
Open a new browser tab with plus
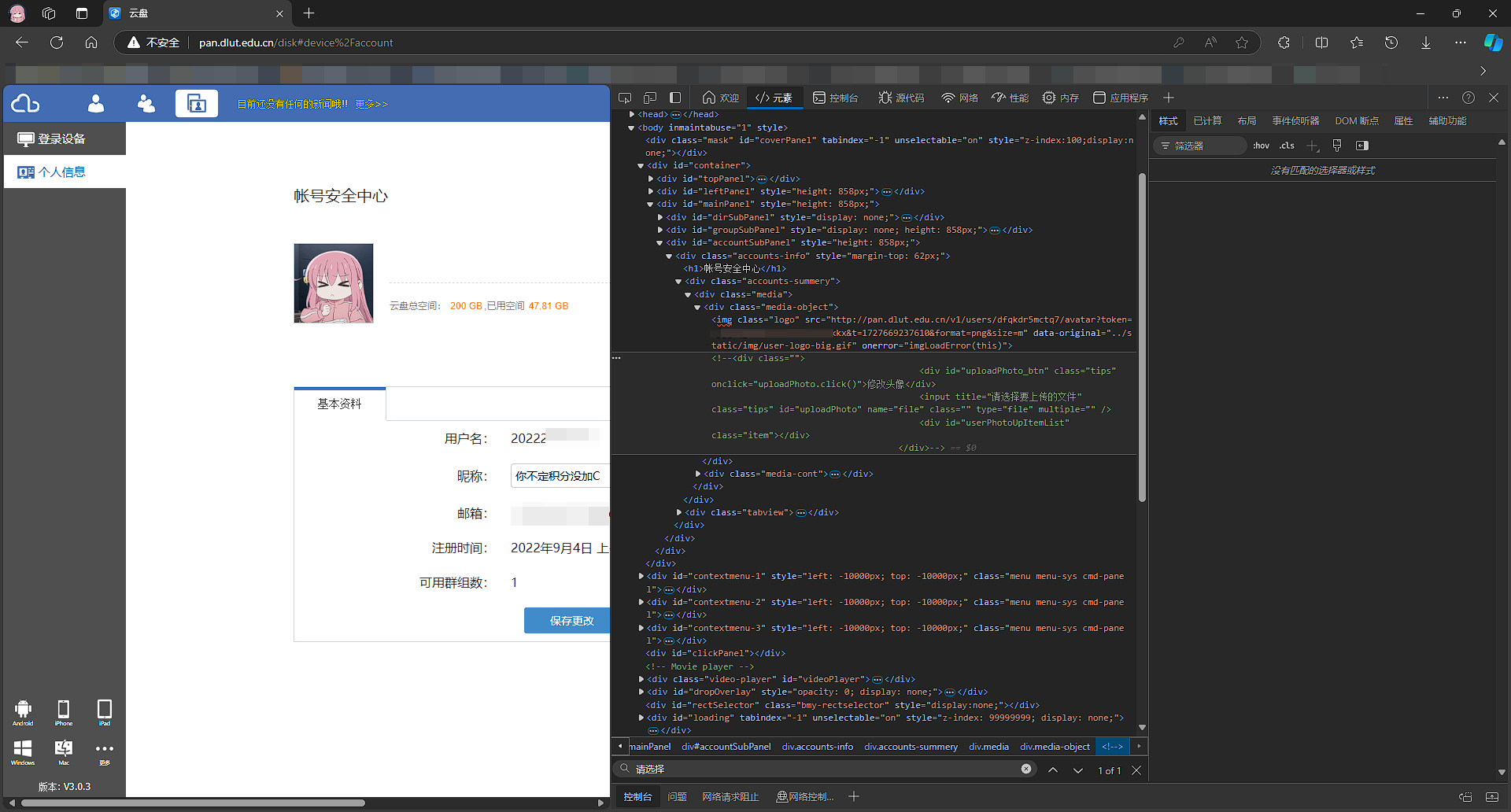(308, 13)
